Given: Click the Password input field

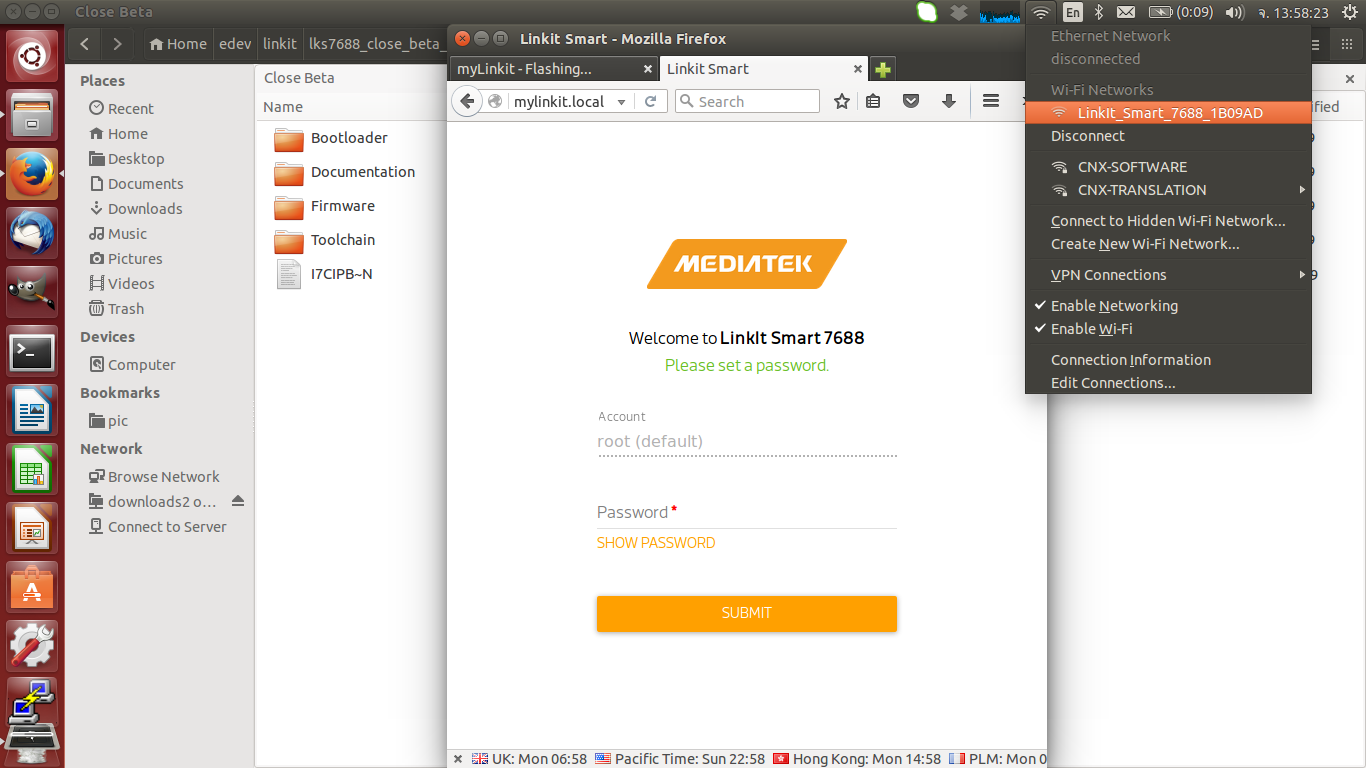Looking at the screenshot, I should click(x=747, y=512).
